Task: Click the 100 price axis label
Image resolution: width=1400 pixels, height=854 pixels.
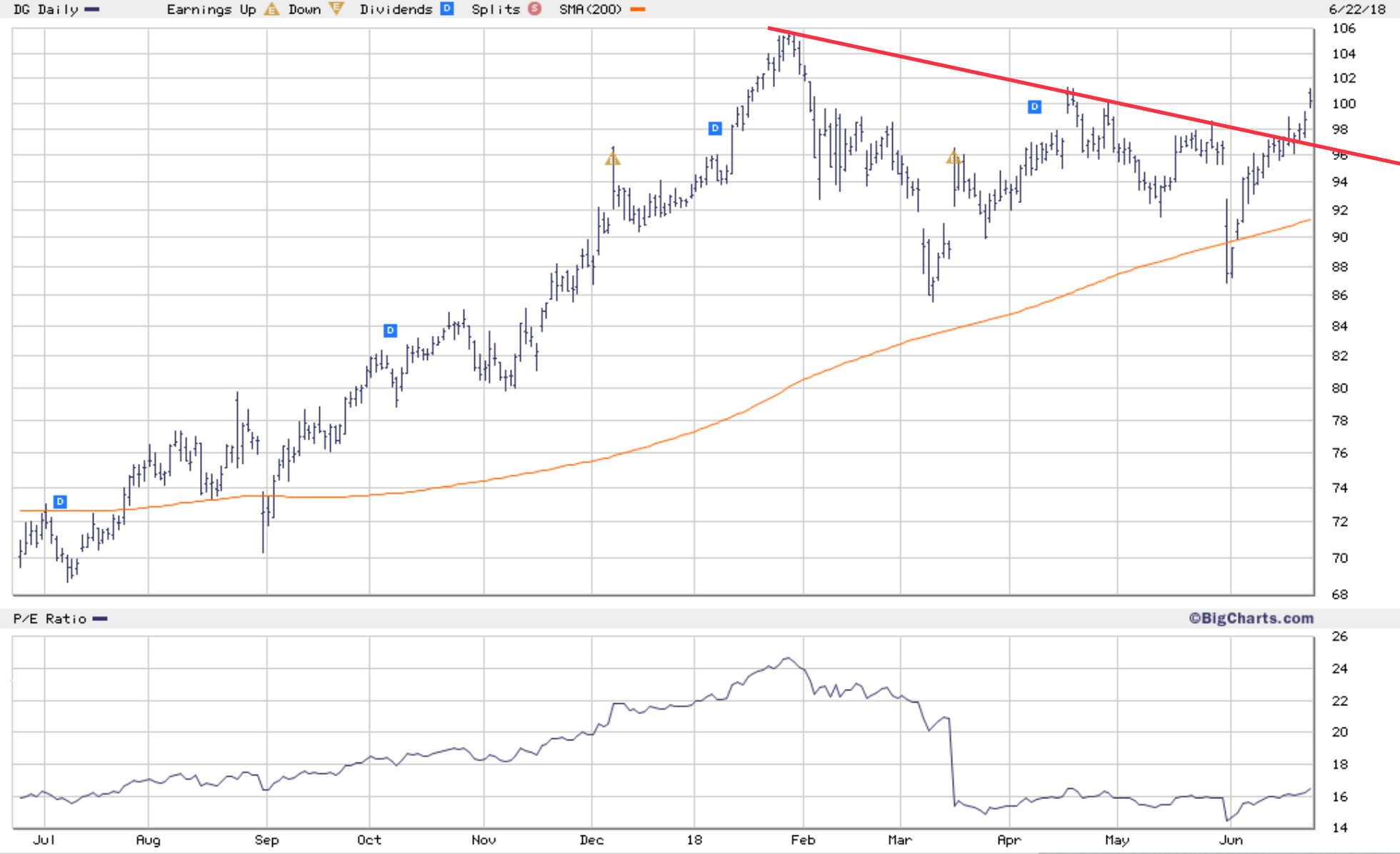Action: (1344, 104)
